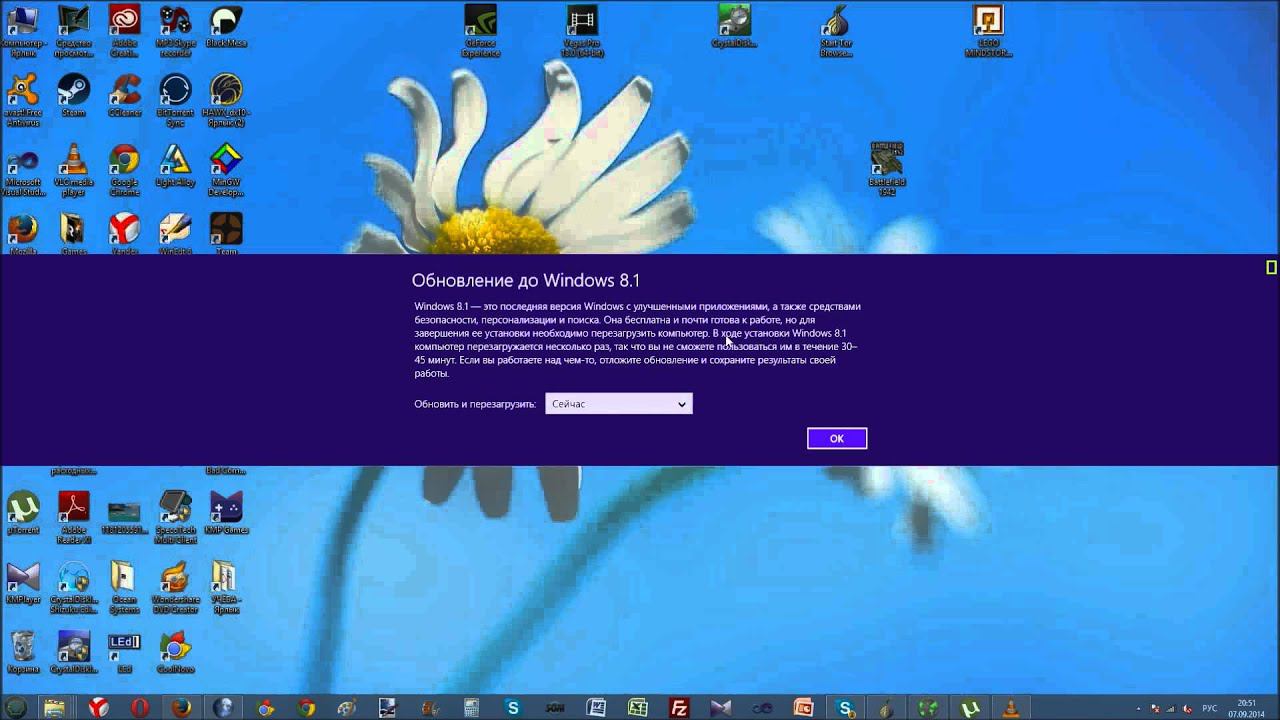Select the BitTorrent Sync desktop icon
The width and height of the screenshot is (1280, 720).
tap(175, 100)
